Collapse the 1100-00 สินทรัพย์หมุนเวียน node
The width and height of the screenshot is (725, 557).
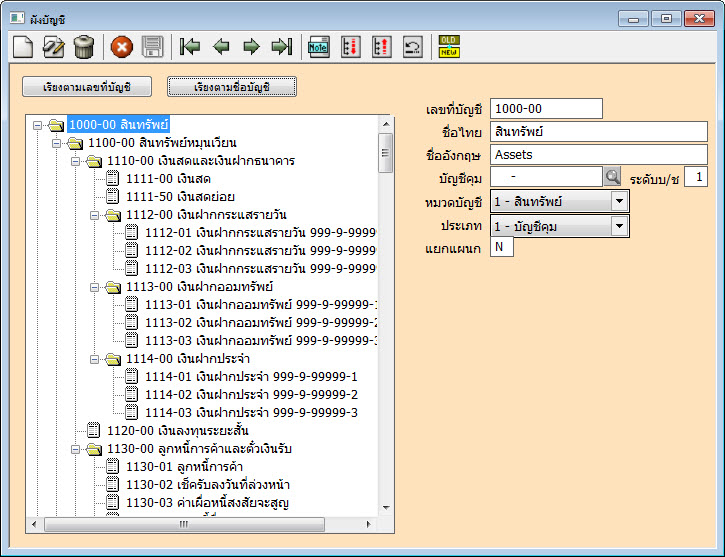(x=56, y=143)
